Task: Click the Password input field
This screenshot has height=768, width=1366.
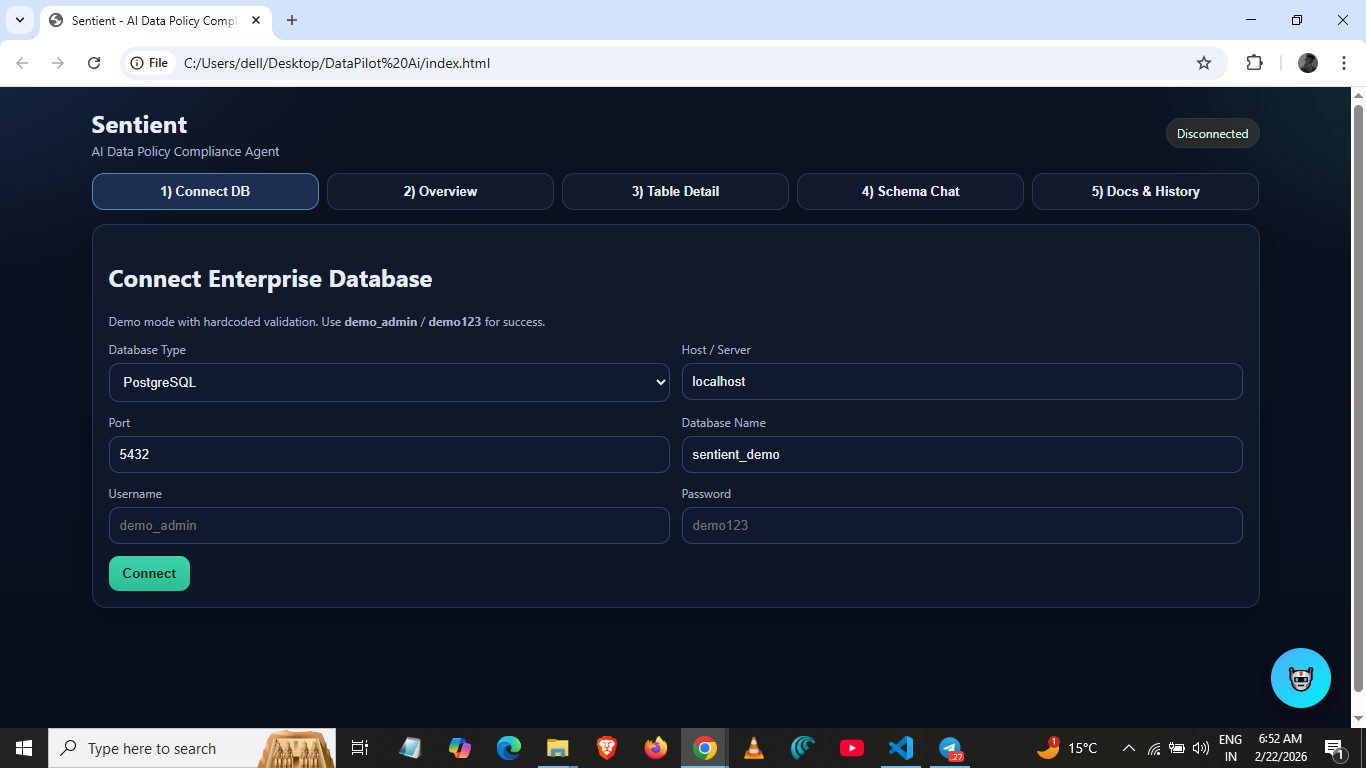Action: [x=962, y=525]
